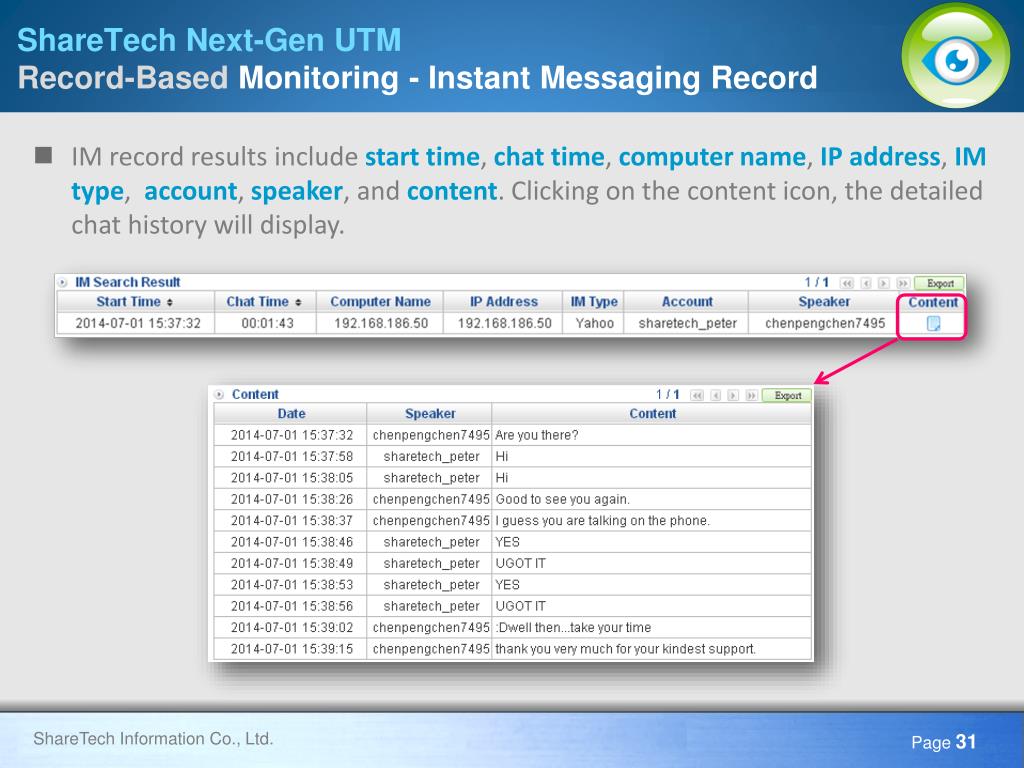Click the Date column header in Content

pyautogui.click(x=291, y=413)
